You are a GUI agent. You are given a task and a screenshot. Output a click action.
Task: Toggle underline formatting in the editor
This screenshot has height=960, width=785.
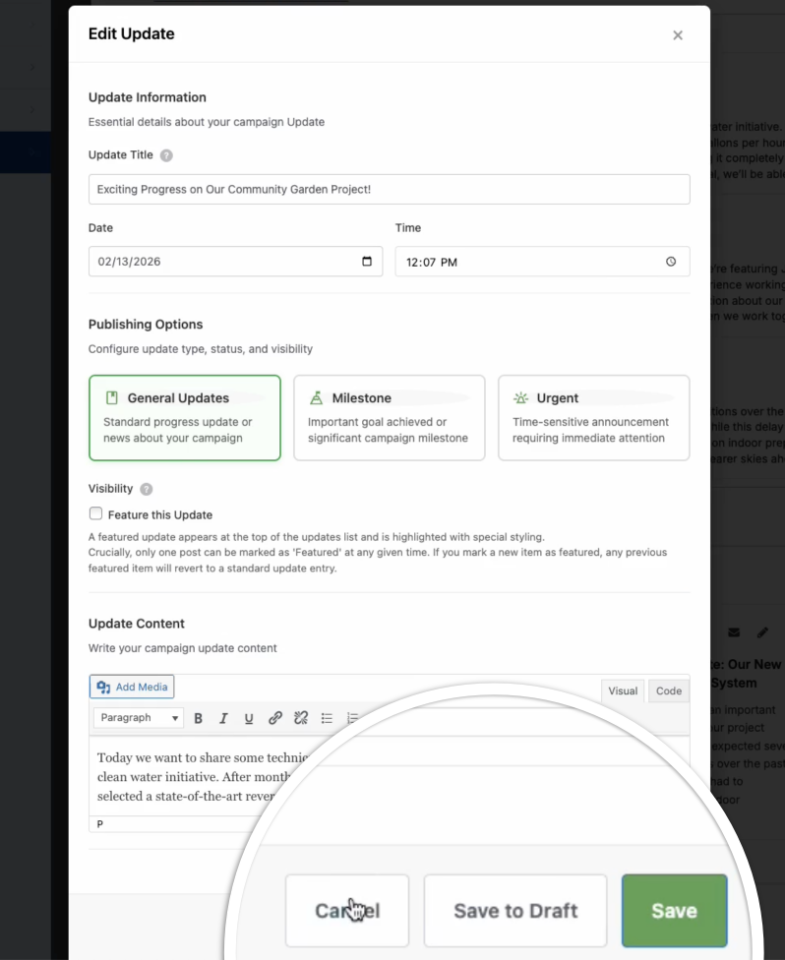tap(248, 718)
